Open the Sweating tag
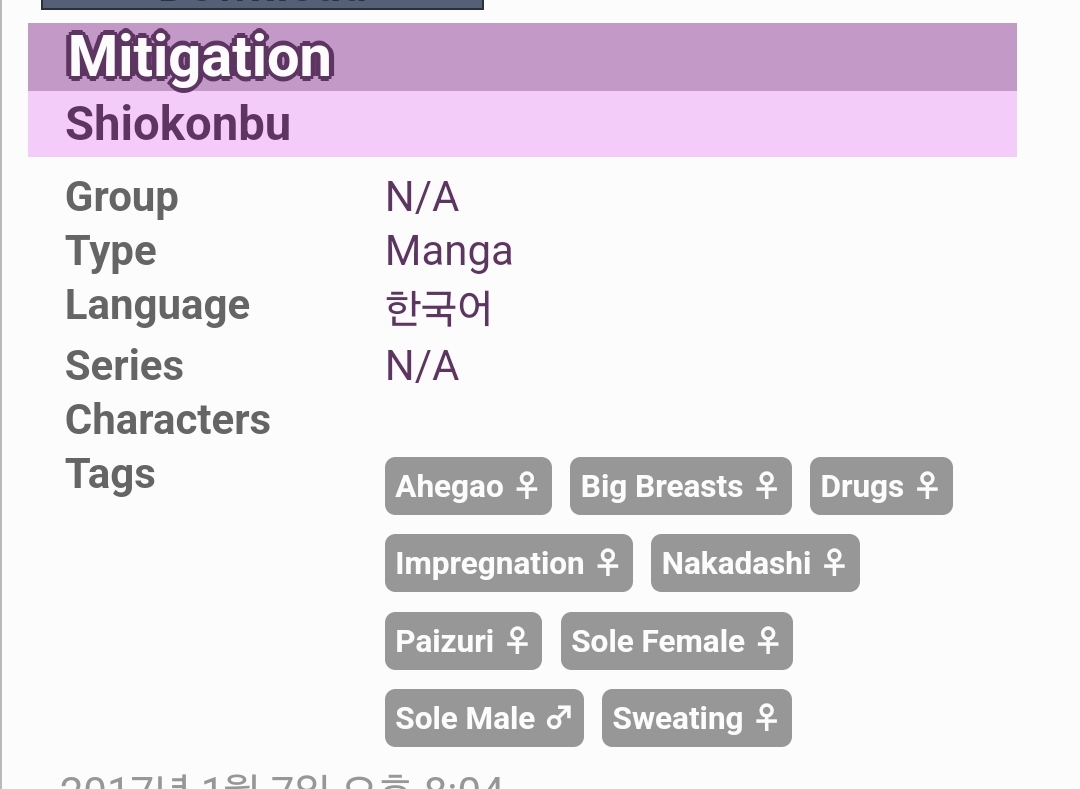The image size is (1080, 789). click(x=696, y=718)
